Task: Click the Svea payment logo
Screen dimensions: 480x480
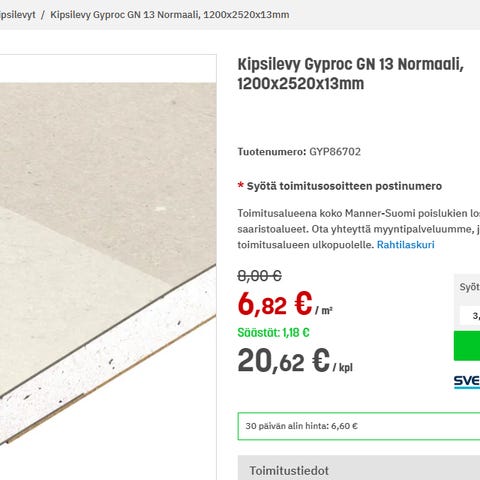Action: point(467,382)
